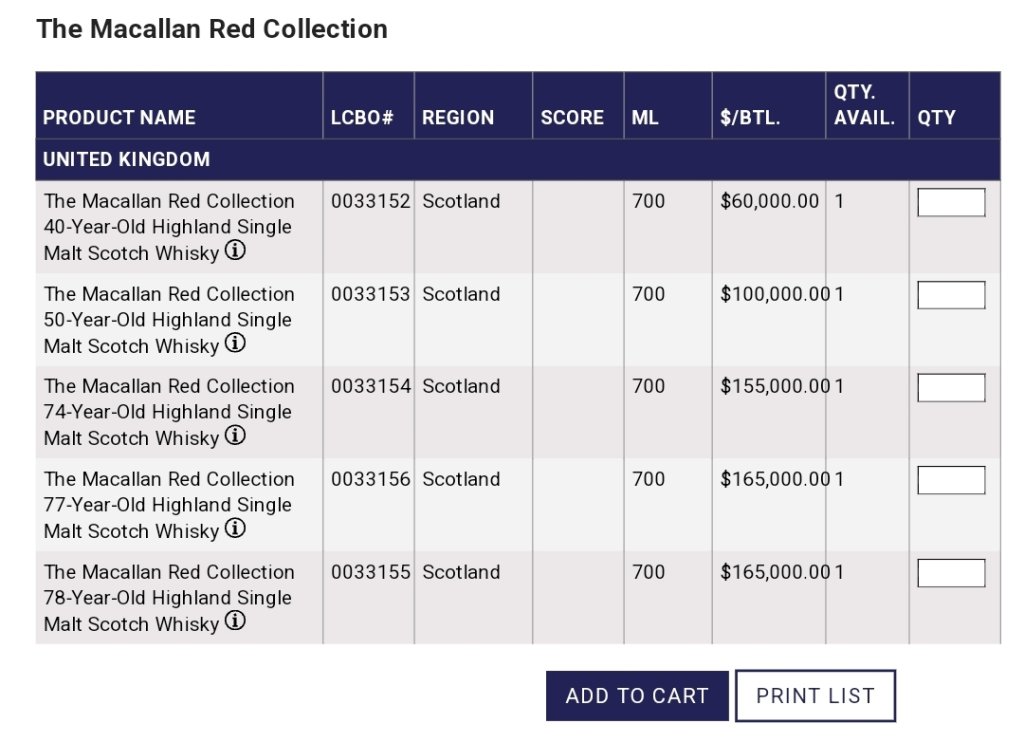Select quantity input for 74-Year-Old whisky
This screenshot has height=742, width=1024.
[951, 388]
